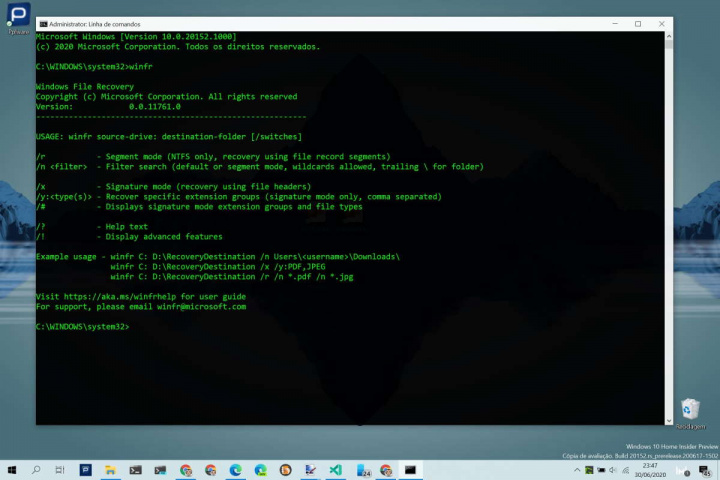
Task: Click the active Command Prompt taskbar button
Action: click(410, 469)
